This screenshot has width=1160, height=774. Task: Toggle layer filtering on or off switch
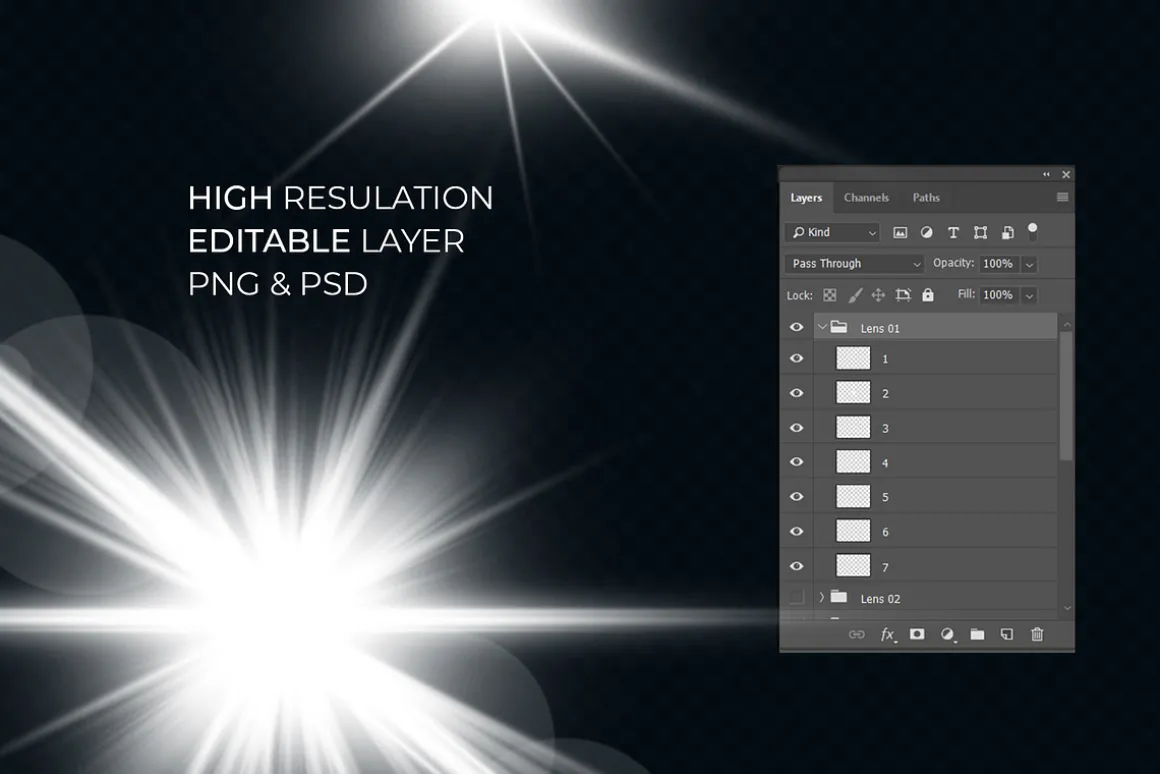click(x=1033, y=232)
